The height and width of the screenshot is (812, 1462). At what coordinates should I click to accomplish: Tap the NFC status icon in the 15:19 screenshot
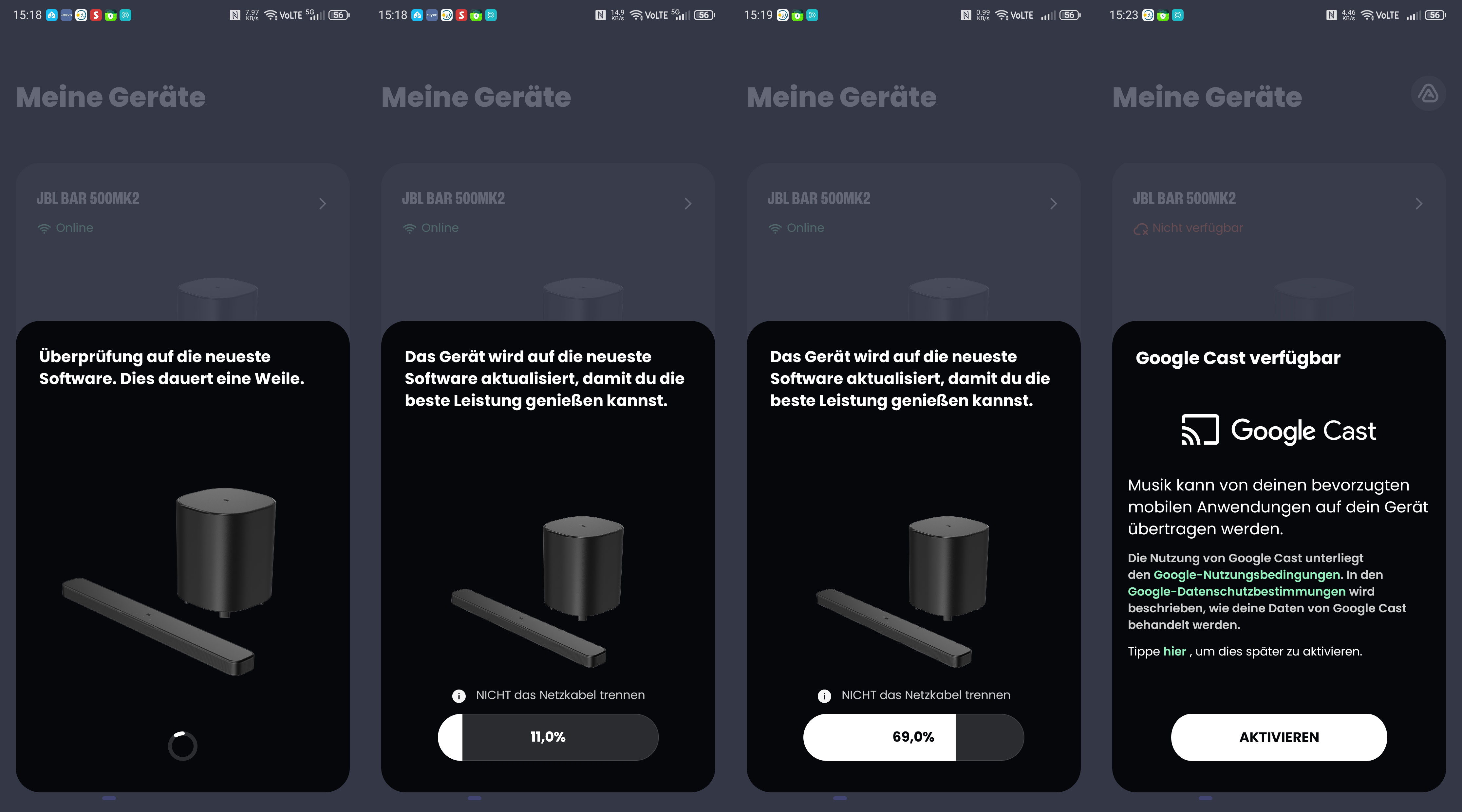click(966, 15)
